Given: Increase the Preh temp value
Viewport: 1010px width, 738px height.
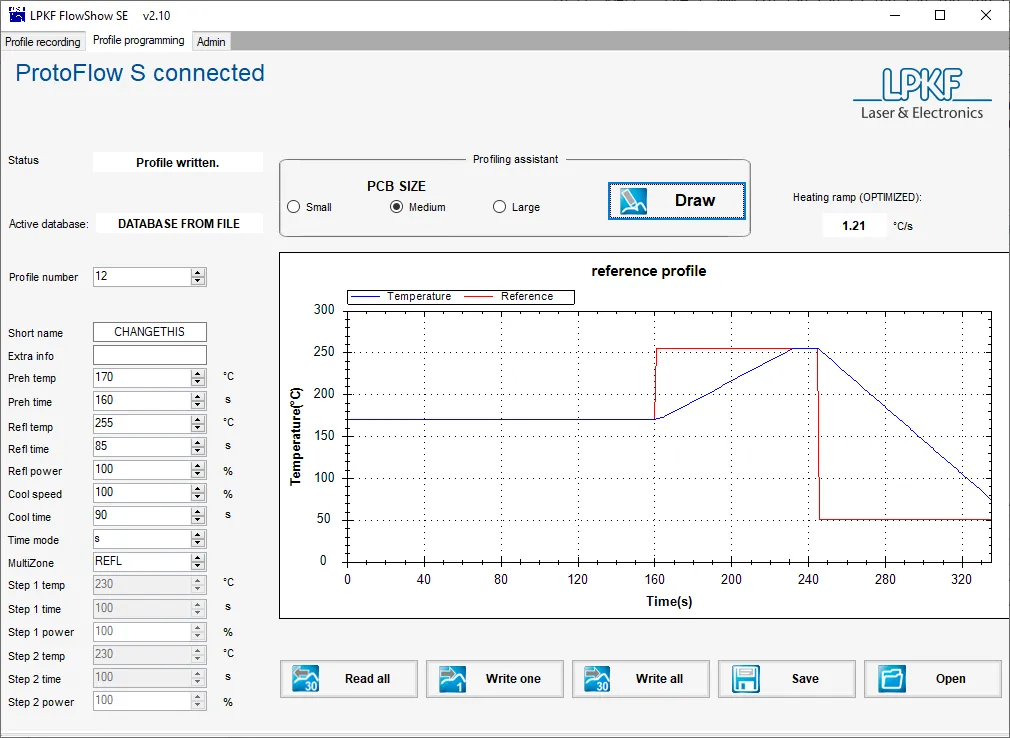Looking at the screenshot, I should pyautogui.click(x=198, y=374).
